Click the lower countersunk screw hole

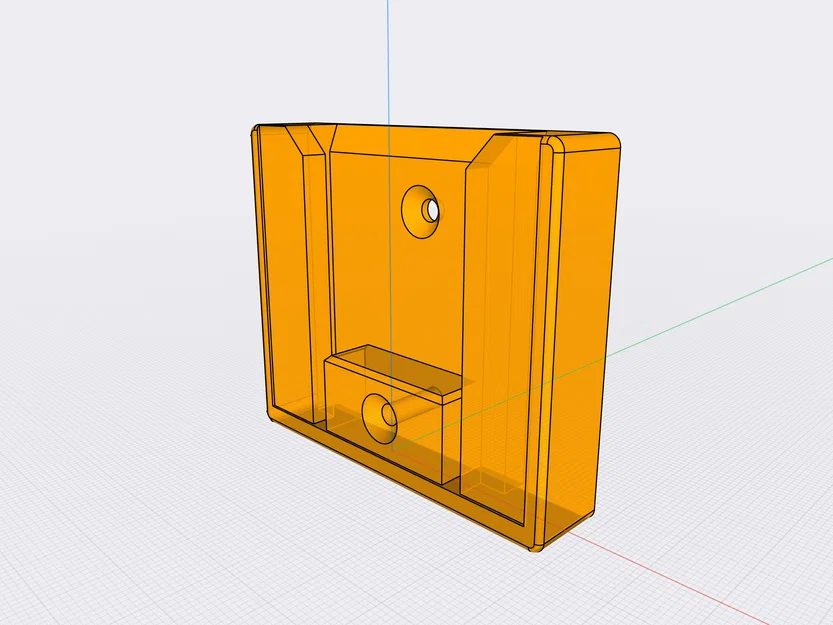click(381, 419)
